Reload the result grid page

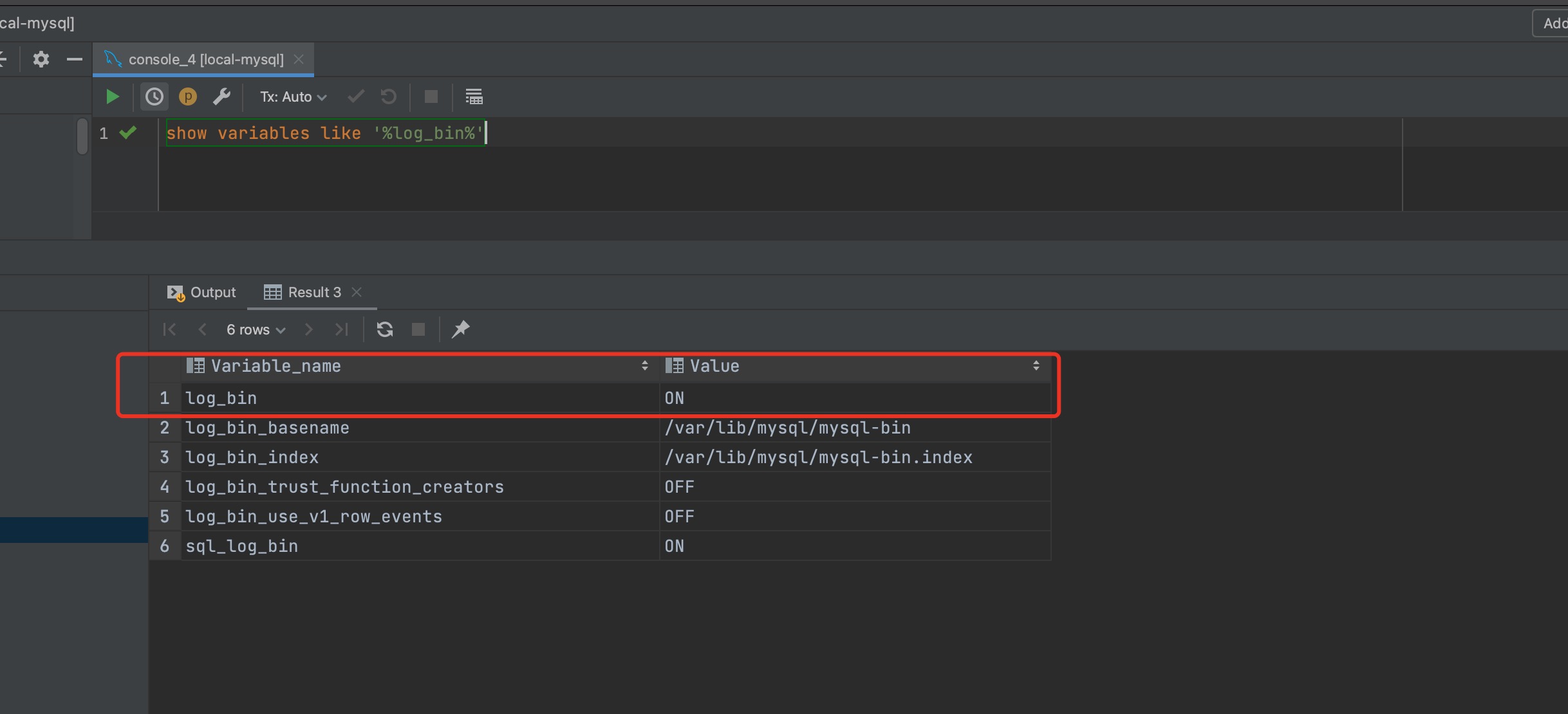coord(385,329)
